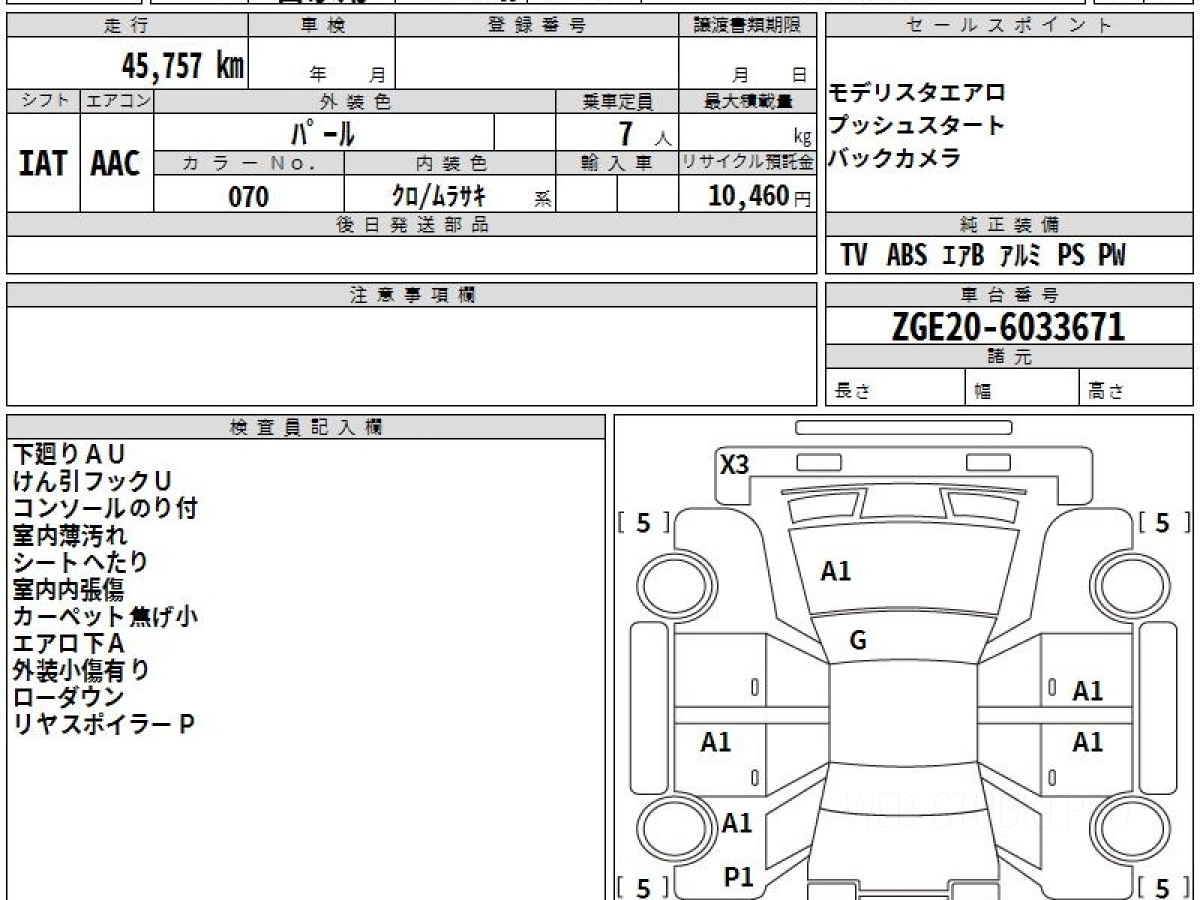Click the 室内薄汚れ note
This screenshot has width=1200, height=900.
click(70, 535)
